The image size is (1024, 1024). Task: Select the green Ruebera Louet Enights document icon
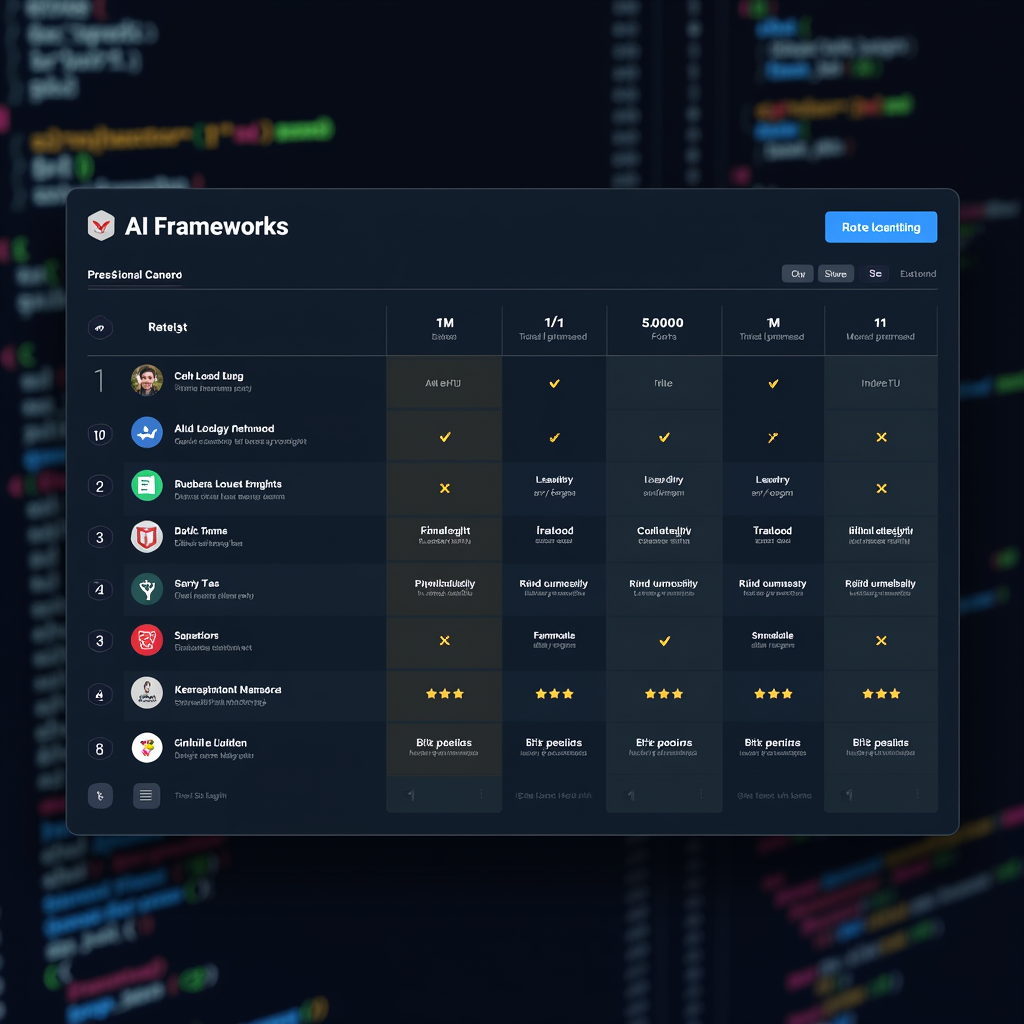[x=146, y=487]
